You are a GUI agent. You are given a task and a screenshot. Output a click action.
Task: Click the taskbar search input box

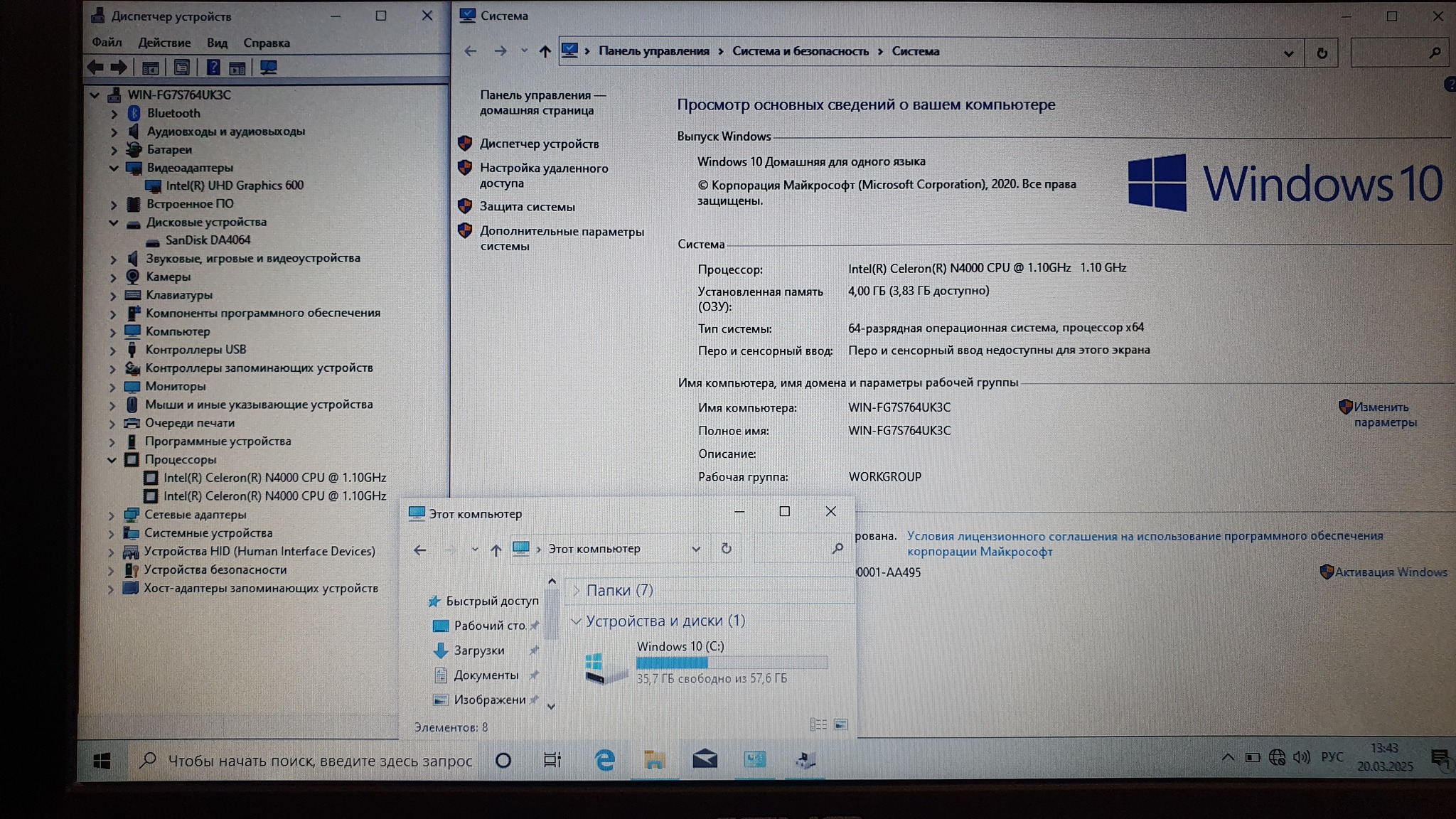pyautogui.click(x=320, y=761)
